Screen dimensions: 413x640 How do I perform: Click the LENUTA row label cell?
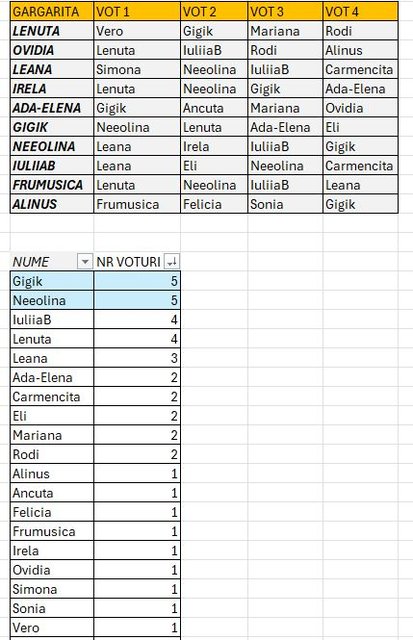click(x=52, y=31)
